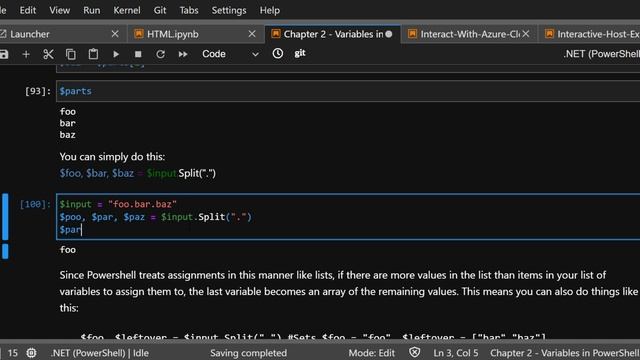Click 'Chapter 2 - Variables in PowerShell' in status bar
The image size is (640, 360).
pyautogui.click(x=565, y=353)
